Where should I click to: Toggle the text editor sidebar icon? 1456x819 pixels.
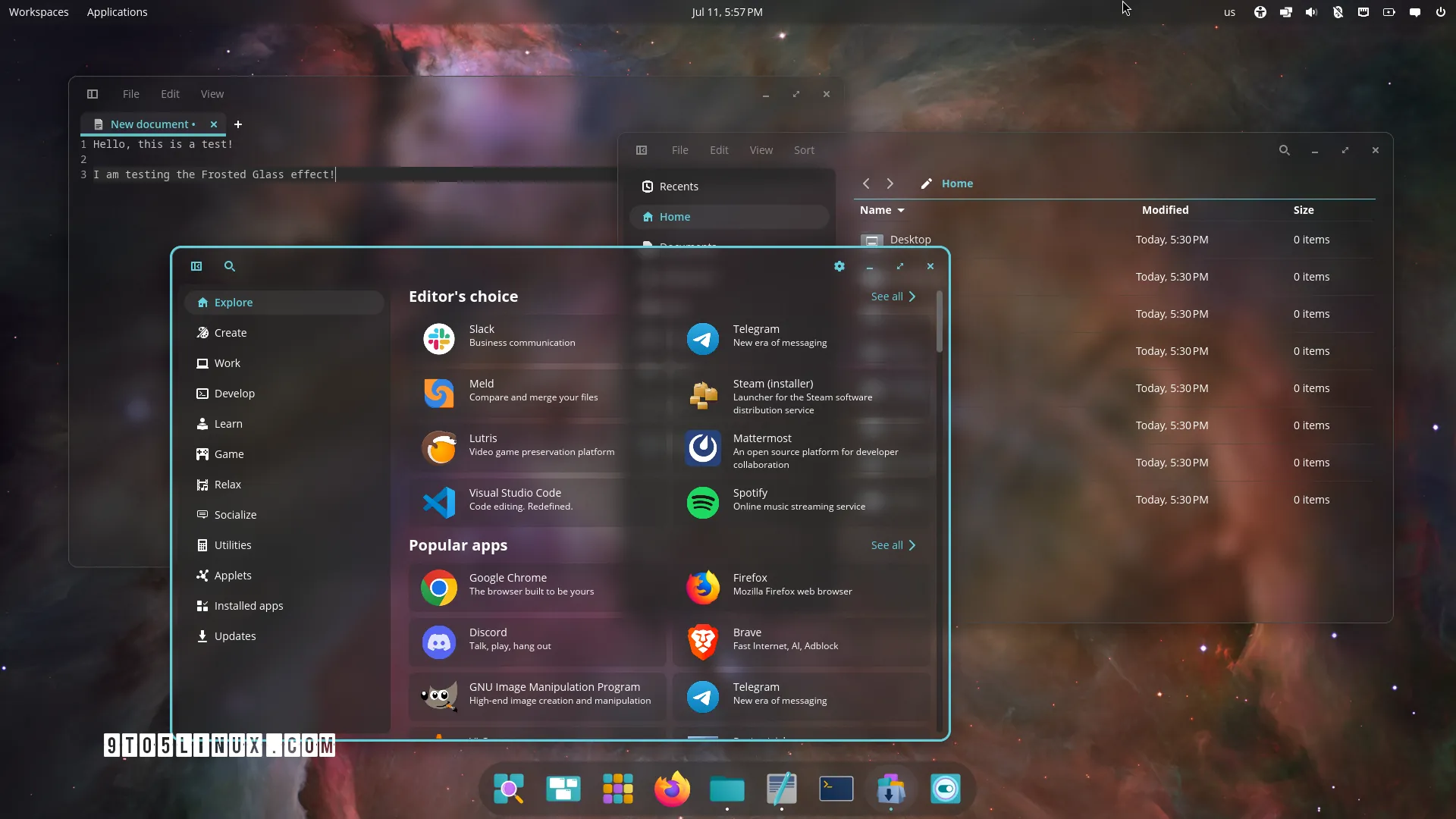93,94
